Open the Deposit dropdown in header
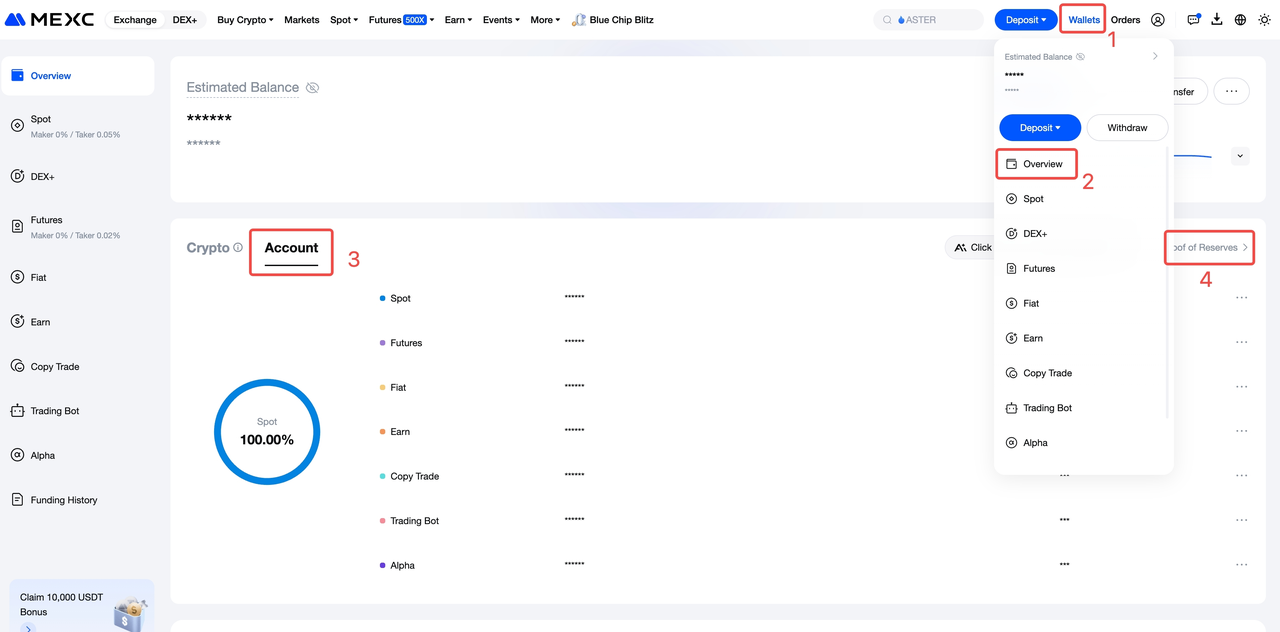This screenshot has height=632, width=1280. point(1026,20)
